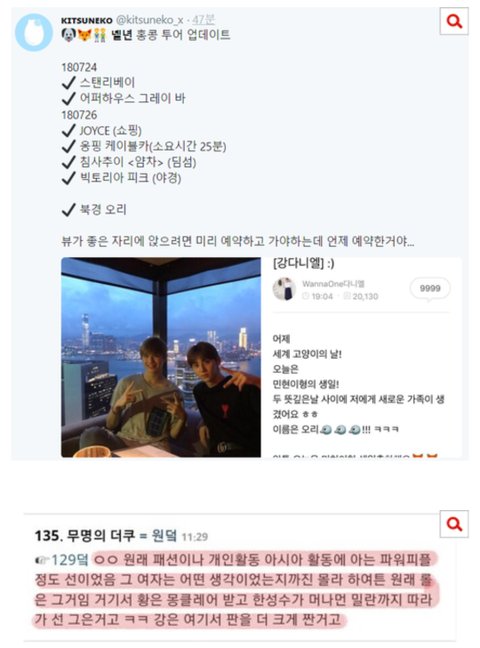
Task: Click the WannaOne다니엘 profile picture
Action: [x=284, y=289]
